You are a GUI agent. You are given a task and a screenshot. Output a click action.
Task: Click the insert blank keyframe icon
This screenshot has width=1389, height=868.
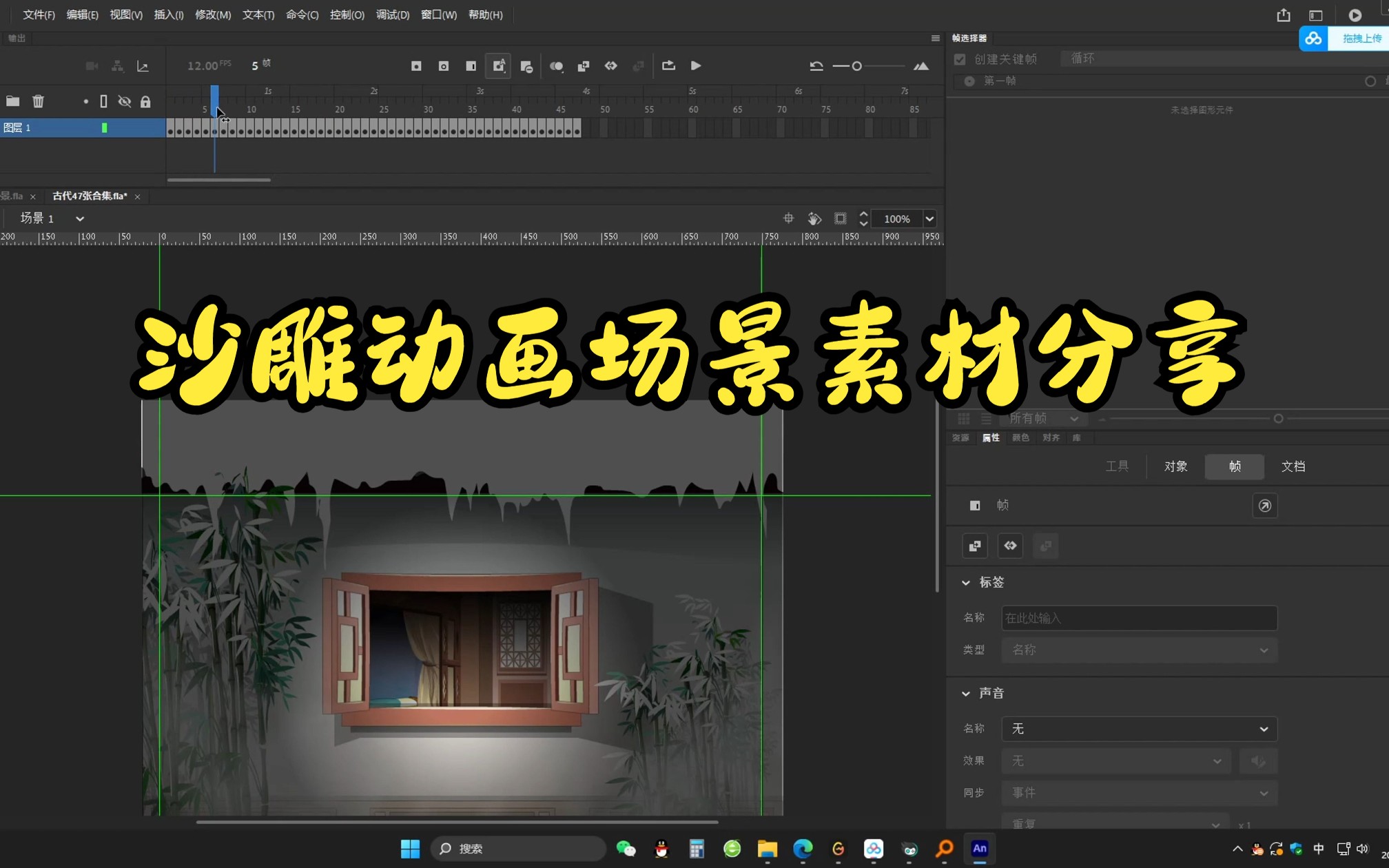[x=444, y=66]
